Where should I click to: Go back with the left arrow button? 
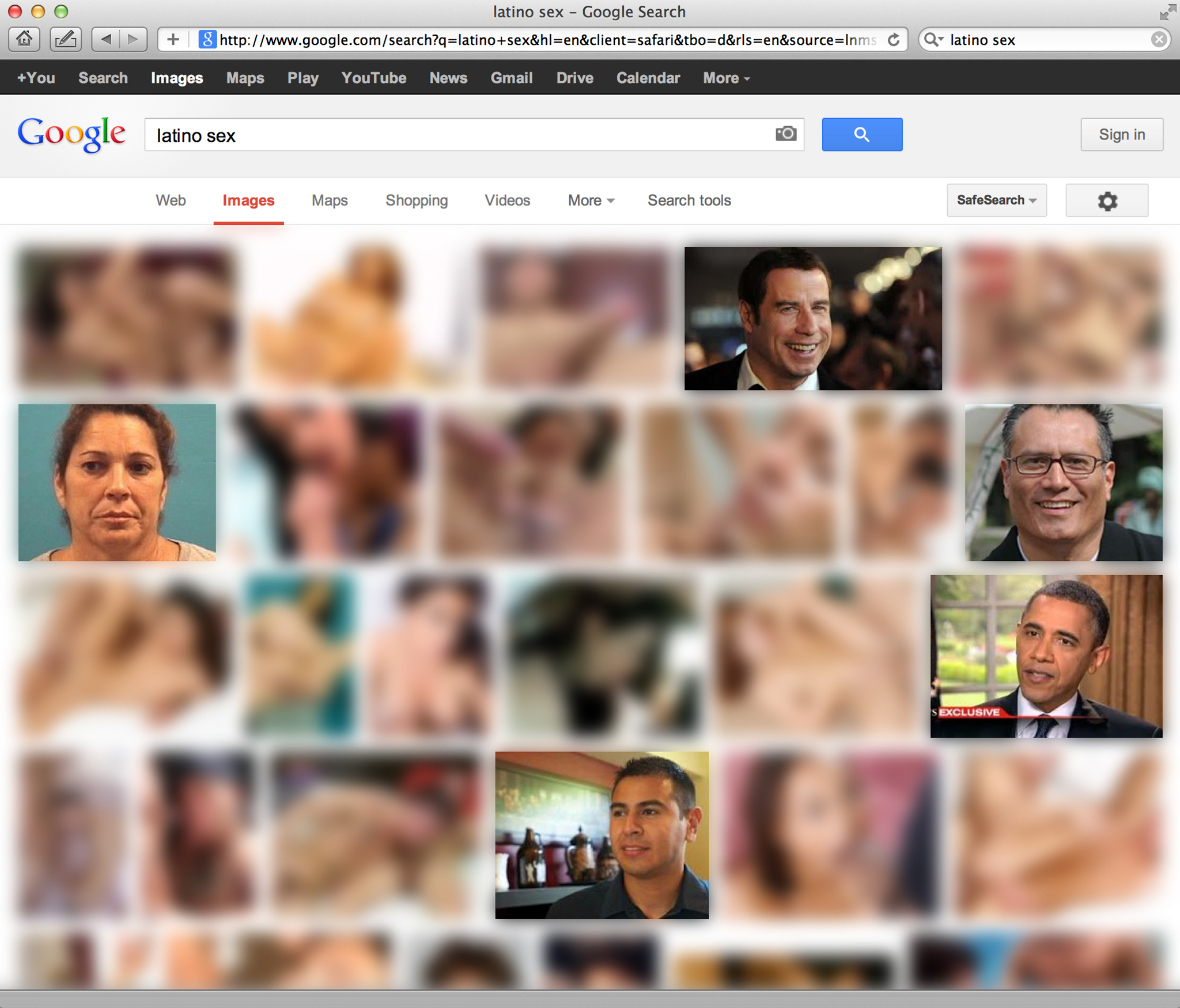pos(105,39)
